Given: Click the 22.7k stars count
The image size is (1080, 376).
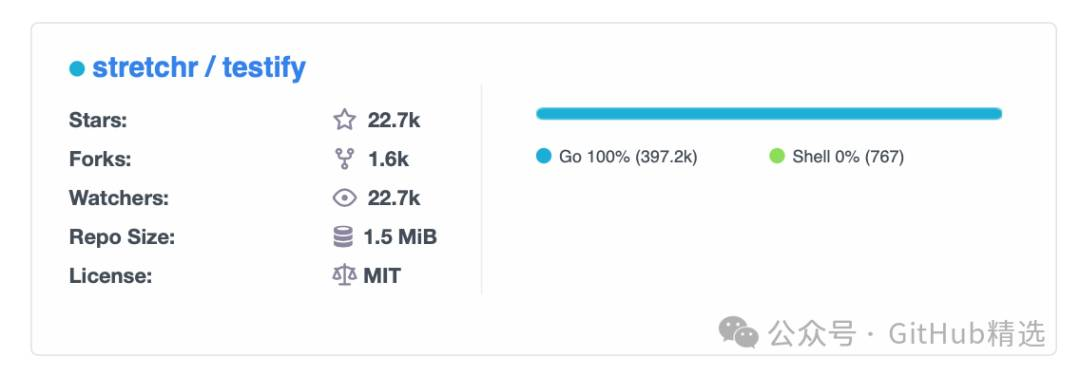Looking at the screenshot, I should point(394,121).
